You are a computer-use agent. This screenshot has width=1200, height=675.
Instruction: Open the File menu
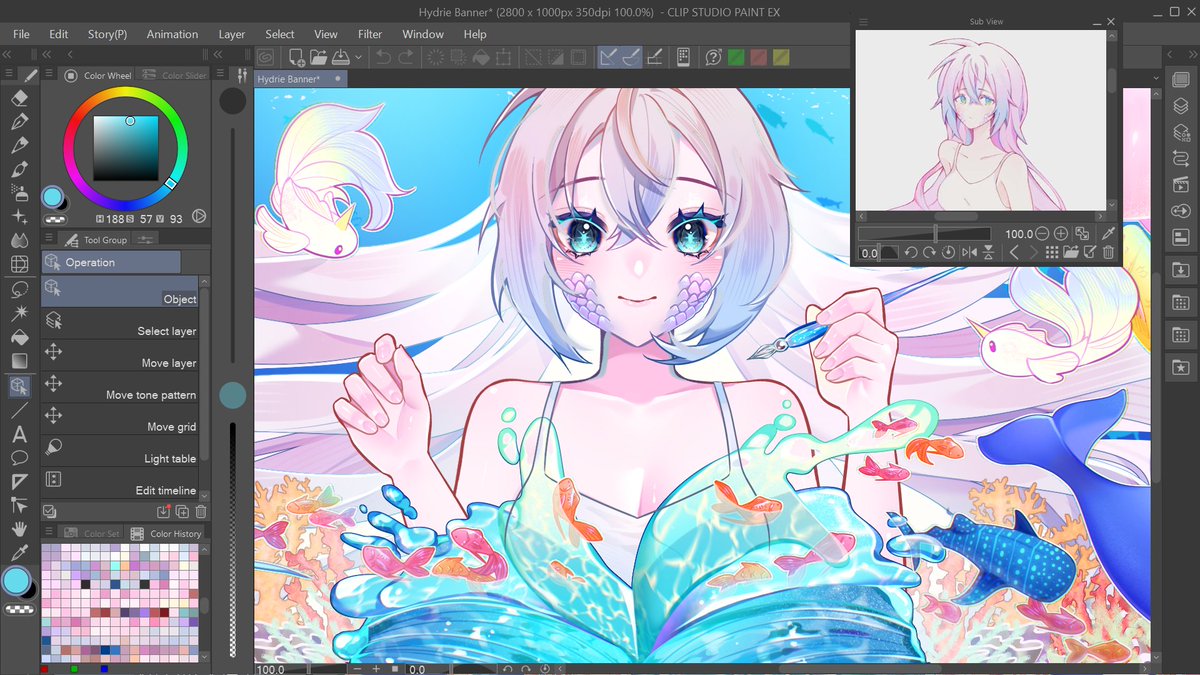point(21,34)
